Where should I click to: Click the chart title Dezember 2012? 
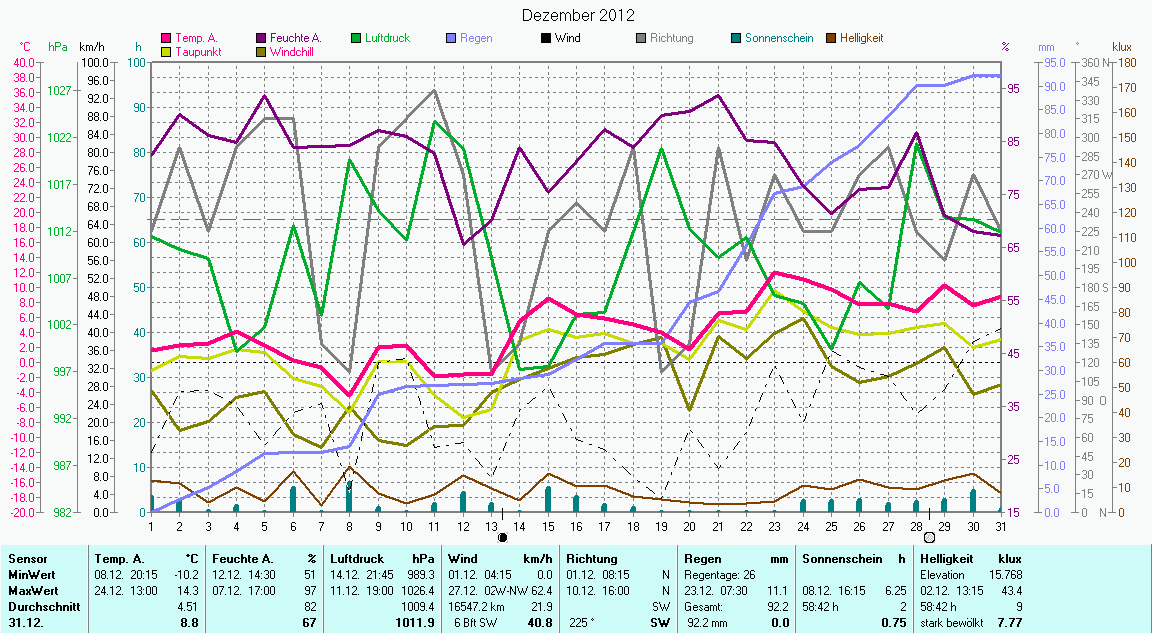[578, 15]
